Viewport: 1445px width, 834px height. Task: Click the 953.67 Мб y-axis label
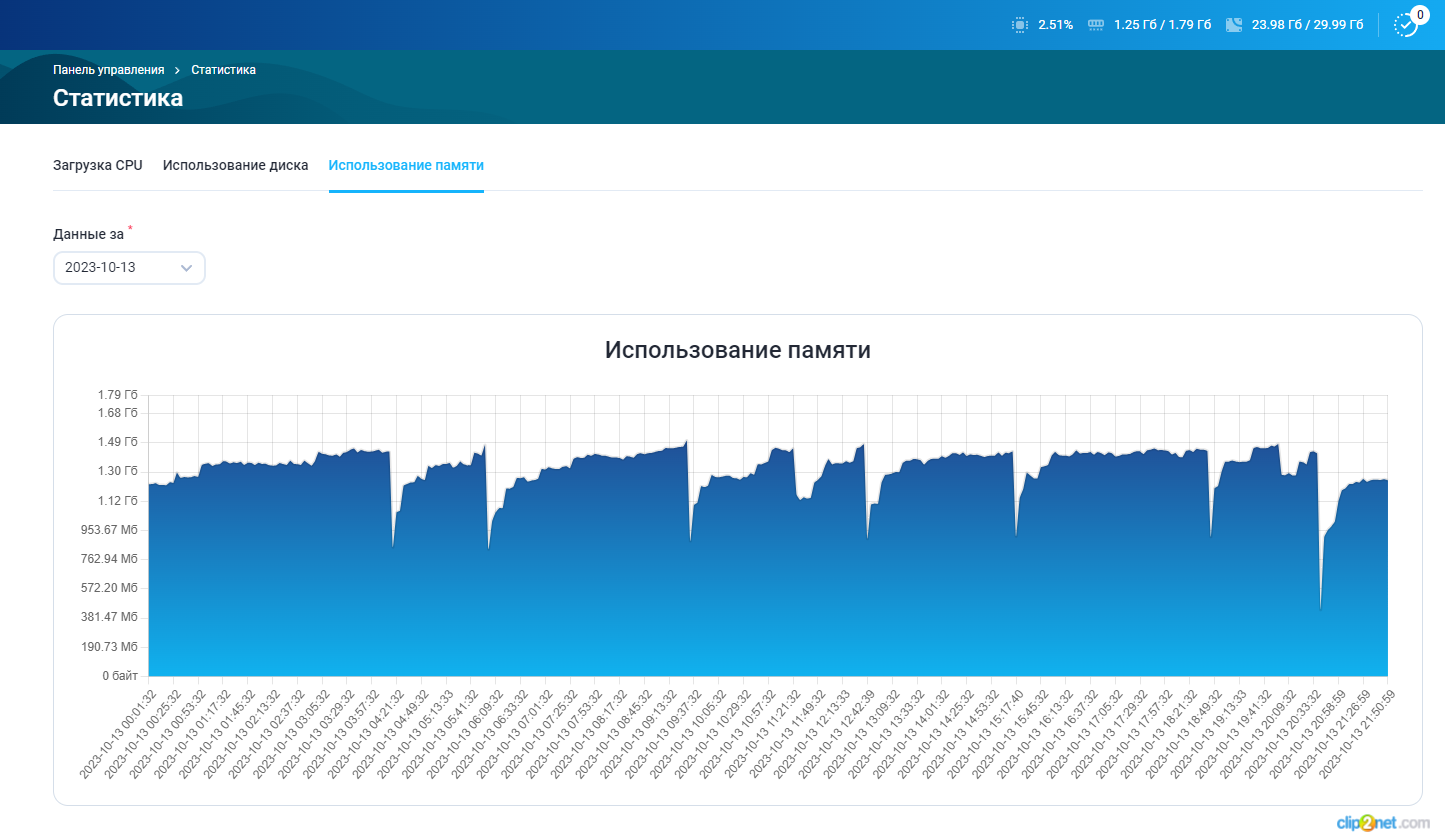pos(110,530)
